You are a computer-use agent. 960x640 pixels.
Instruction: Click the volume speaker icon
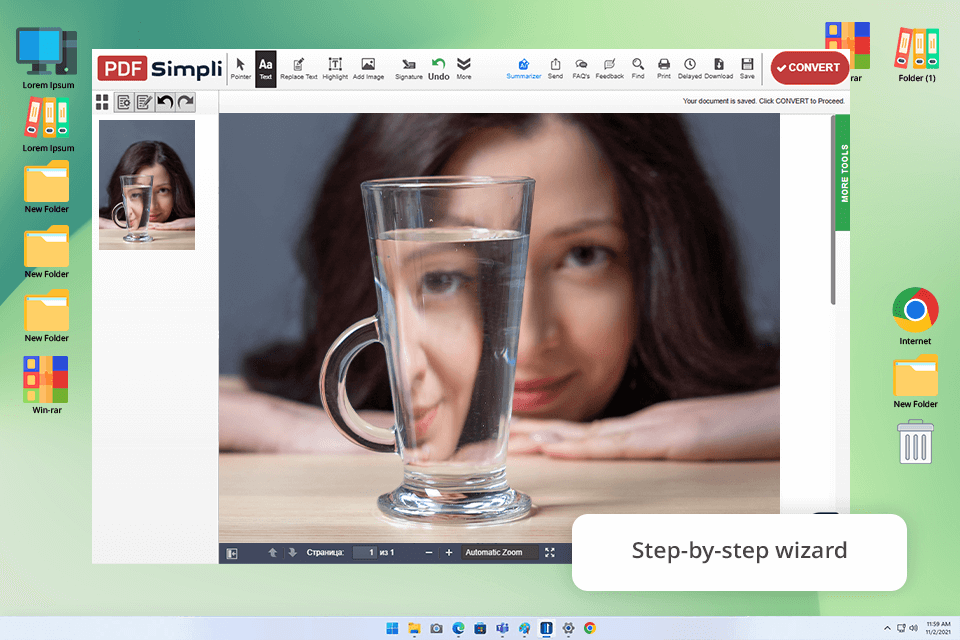pyautogui.click(x=913, y=628)
